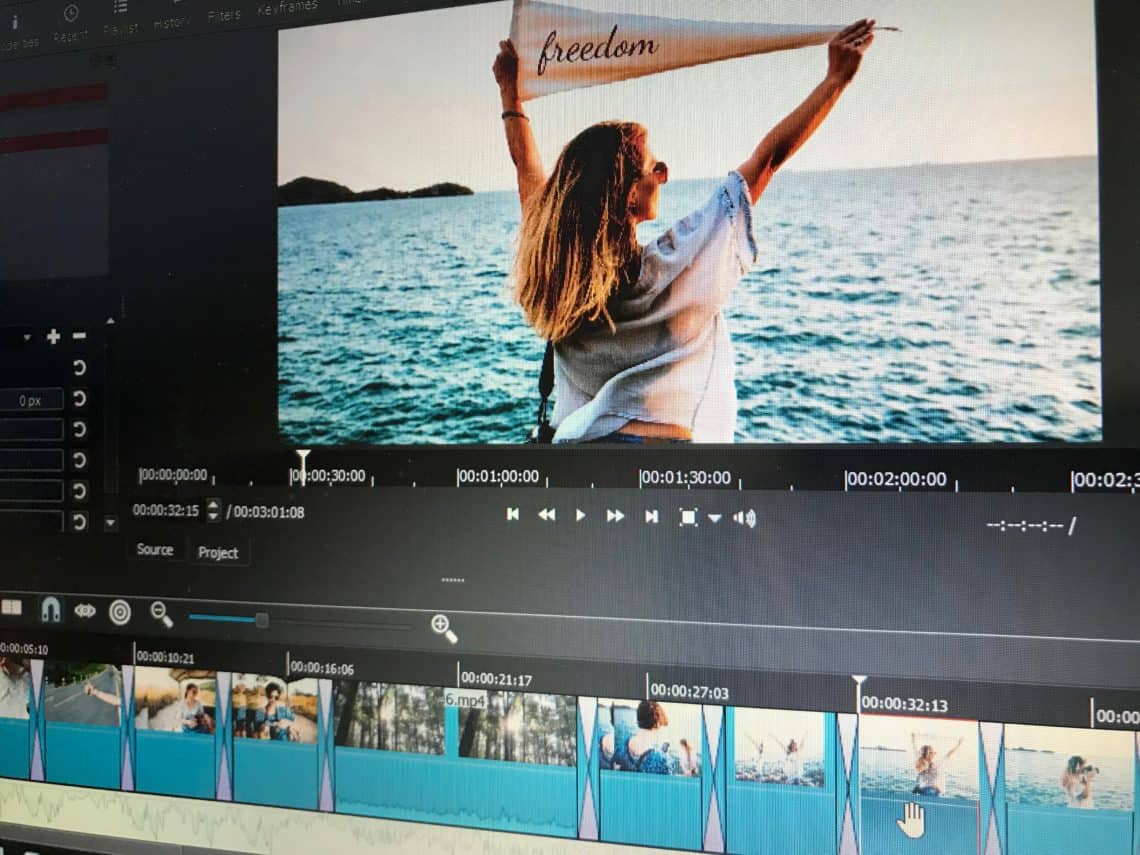Skip to the start of the video
1140x855 pixels.
(513, 514)
